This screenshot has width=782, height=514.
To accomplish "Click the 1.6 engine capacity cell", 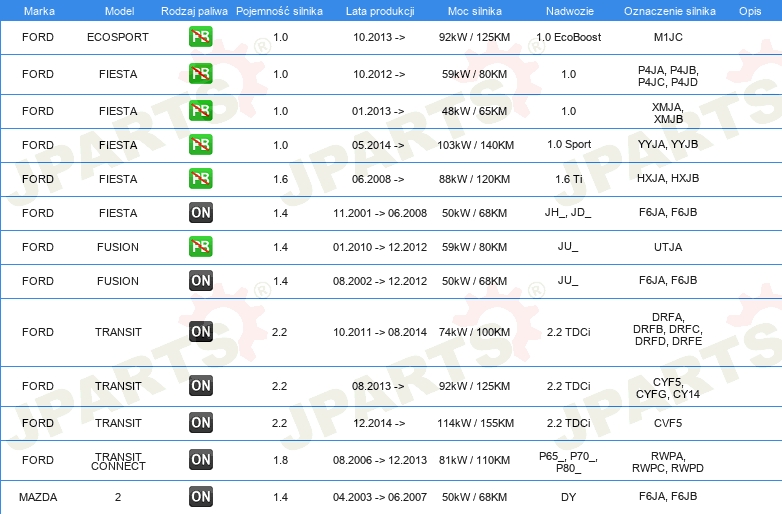I will point(280,179).
